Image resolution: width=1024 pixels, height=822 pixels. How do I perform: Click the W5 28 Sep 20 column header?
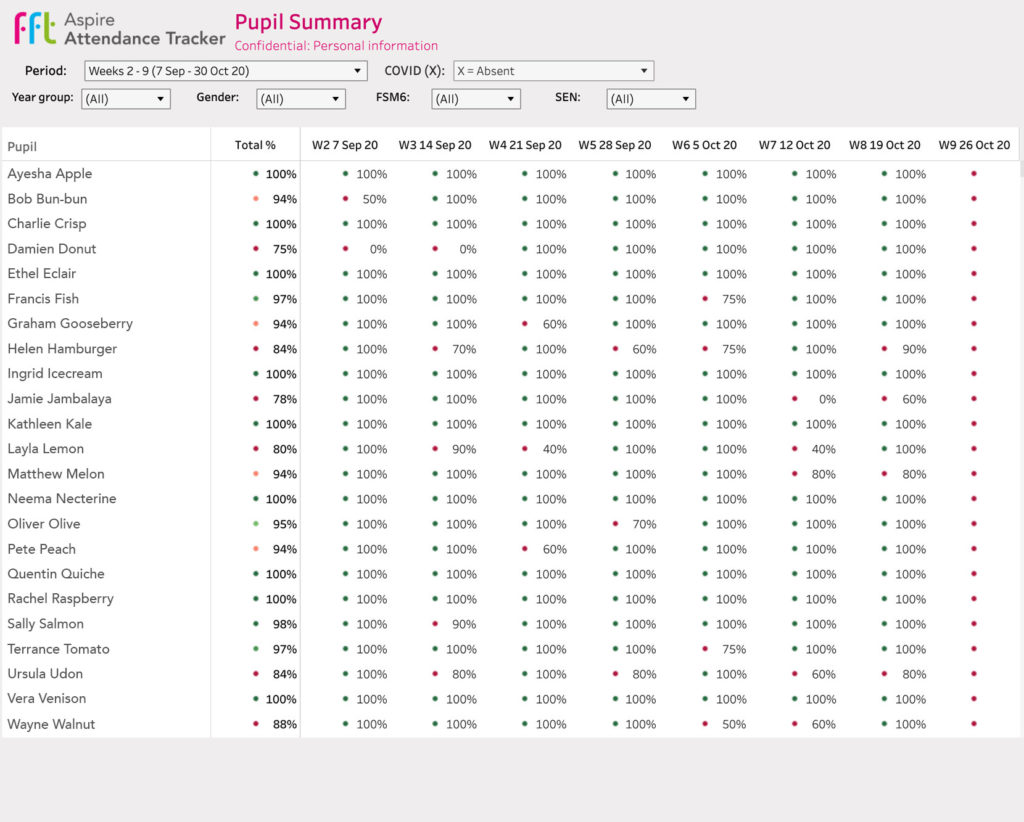coord(614,145)
